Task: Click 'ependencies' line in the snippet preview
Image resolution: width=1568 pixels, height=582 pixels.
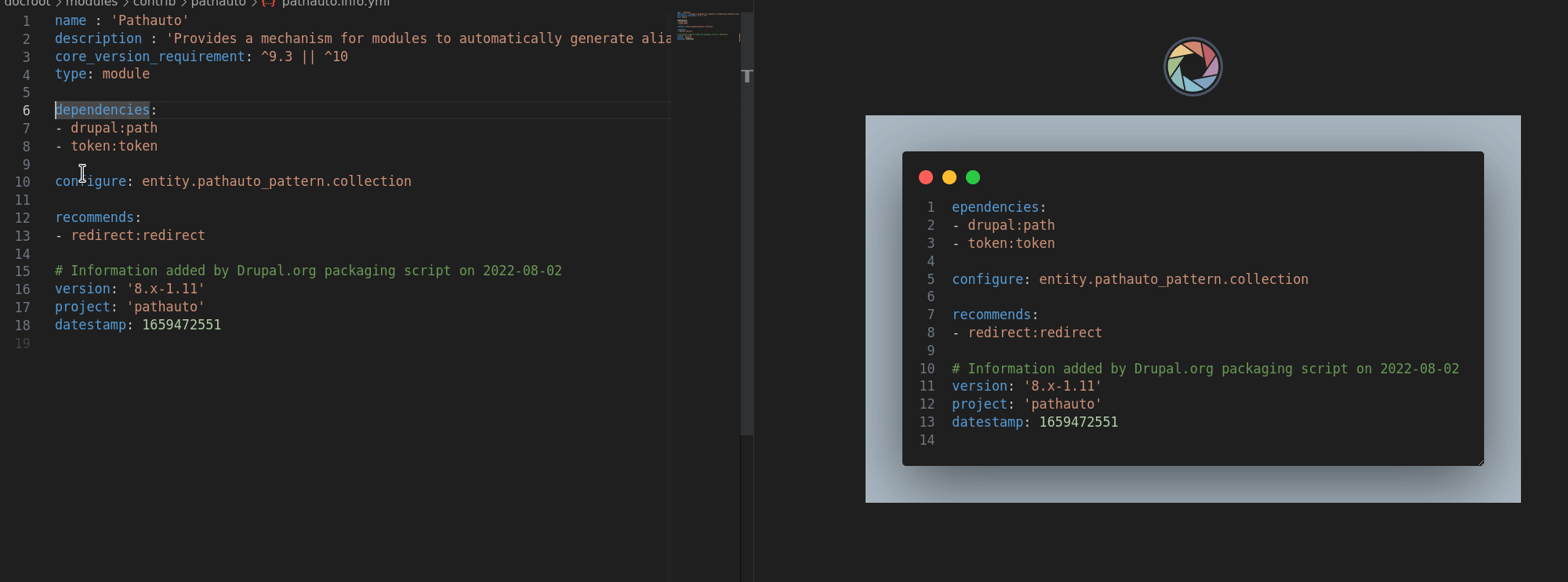Action: (x=999, y=207)
